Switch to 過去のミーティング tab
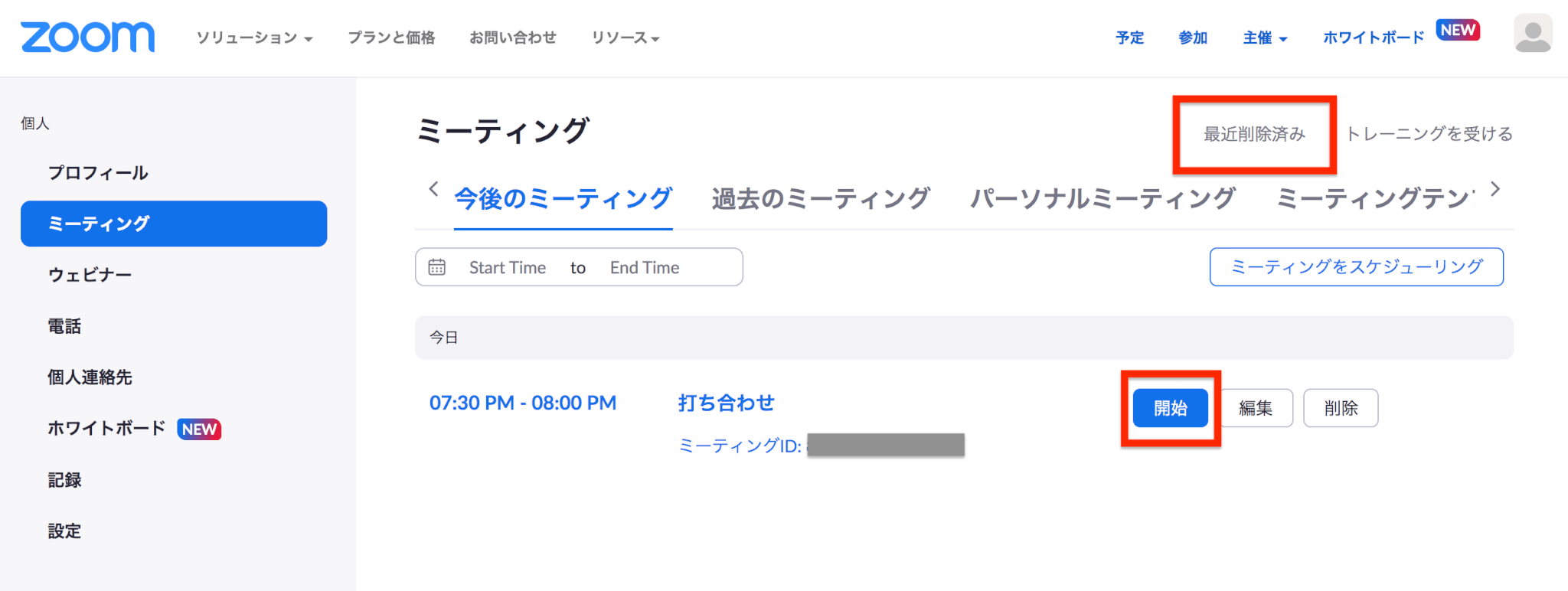 point(821,199)
